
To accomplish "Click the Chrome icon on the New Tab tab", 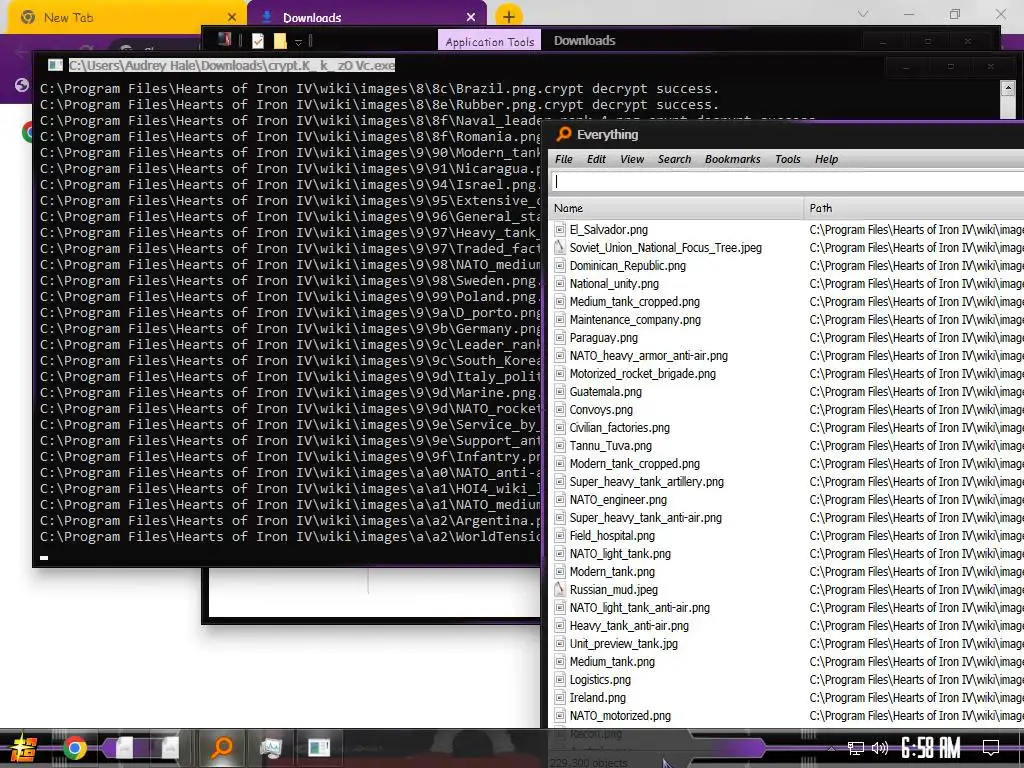I will pos(27,18).
